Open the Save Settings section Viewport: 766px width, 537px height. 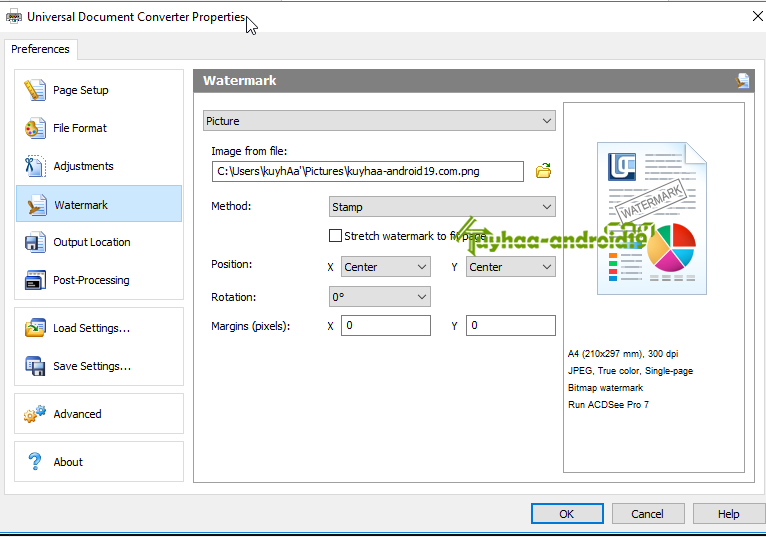click(x=91, y=366)
